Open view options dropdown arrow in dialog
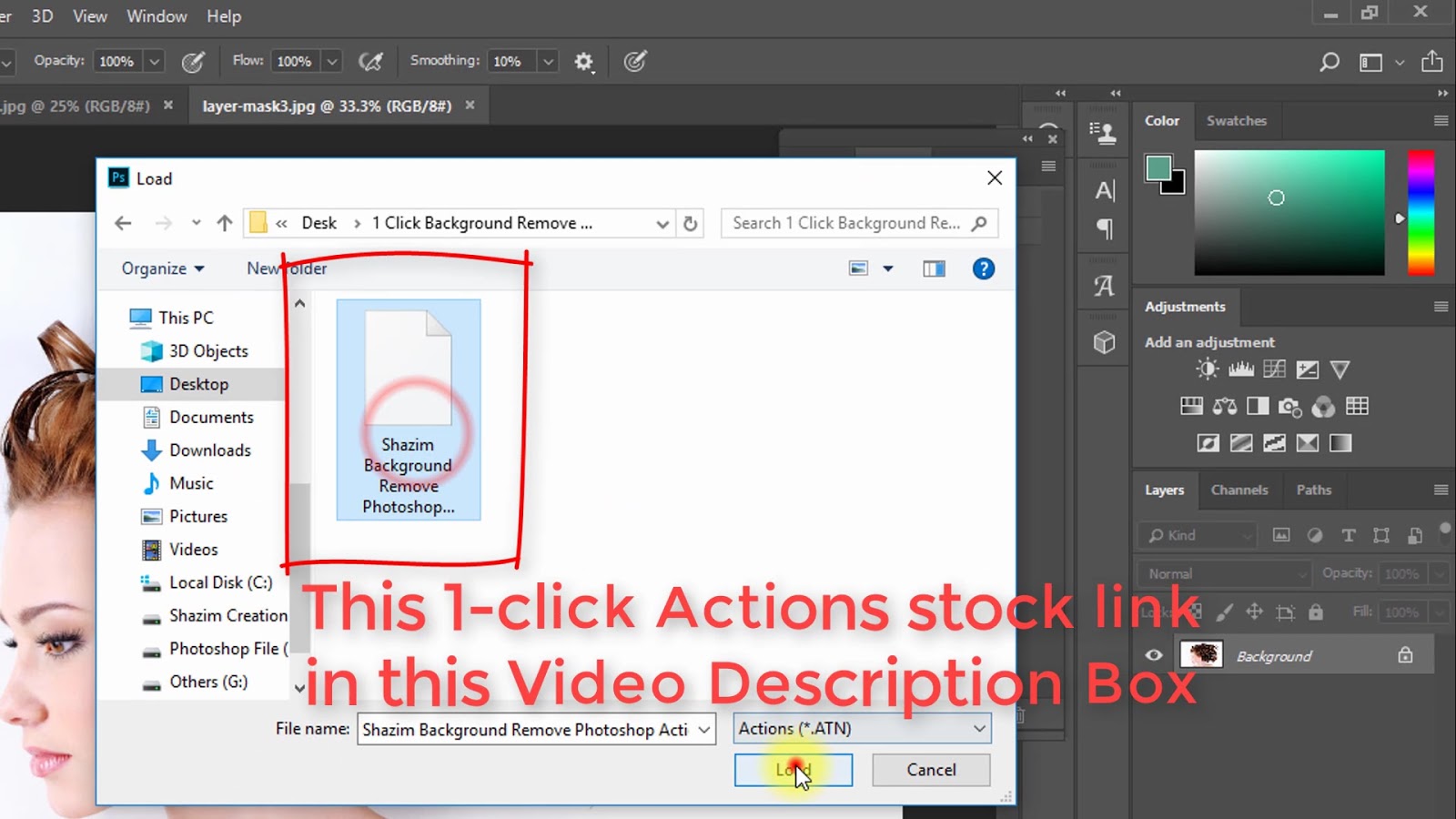This screenshot has height=819, width=1456. tap(888, 268)
